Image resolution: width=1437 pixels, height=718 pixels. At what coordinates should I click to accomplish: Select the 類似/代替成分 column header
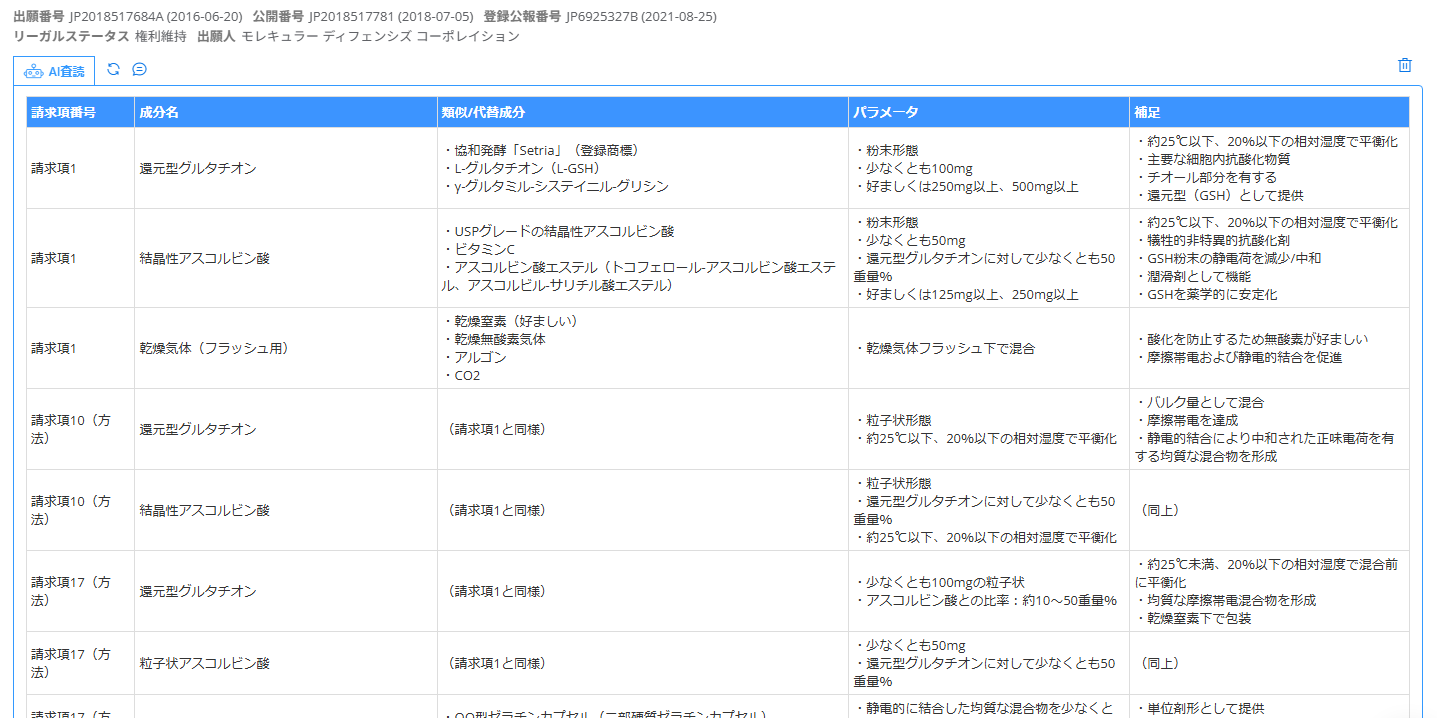(483, 112)
